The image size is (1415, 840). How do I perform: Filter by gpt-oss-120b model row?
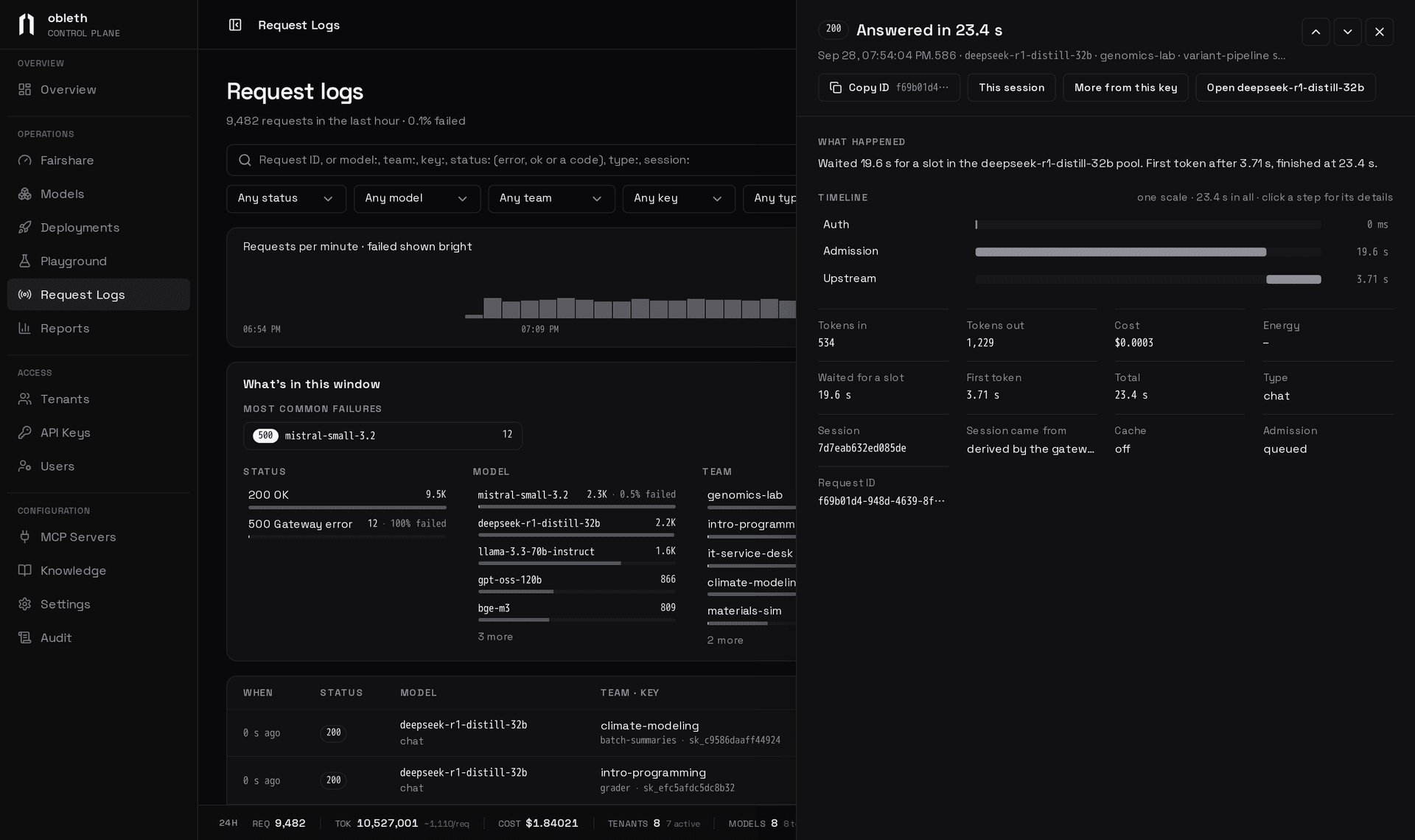576,583
